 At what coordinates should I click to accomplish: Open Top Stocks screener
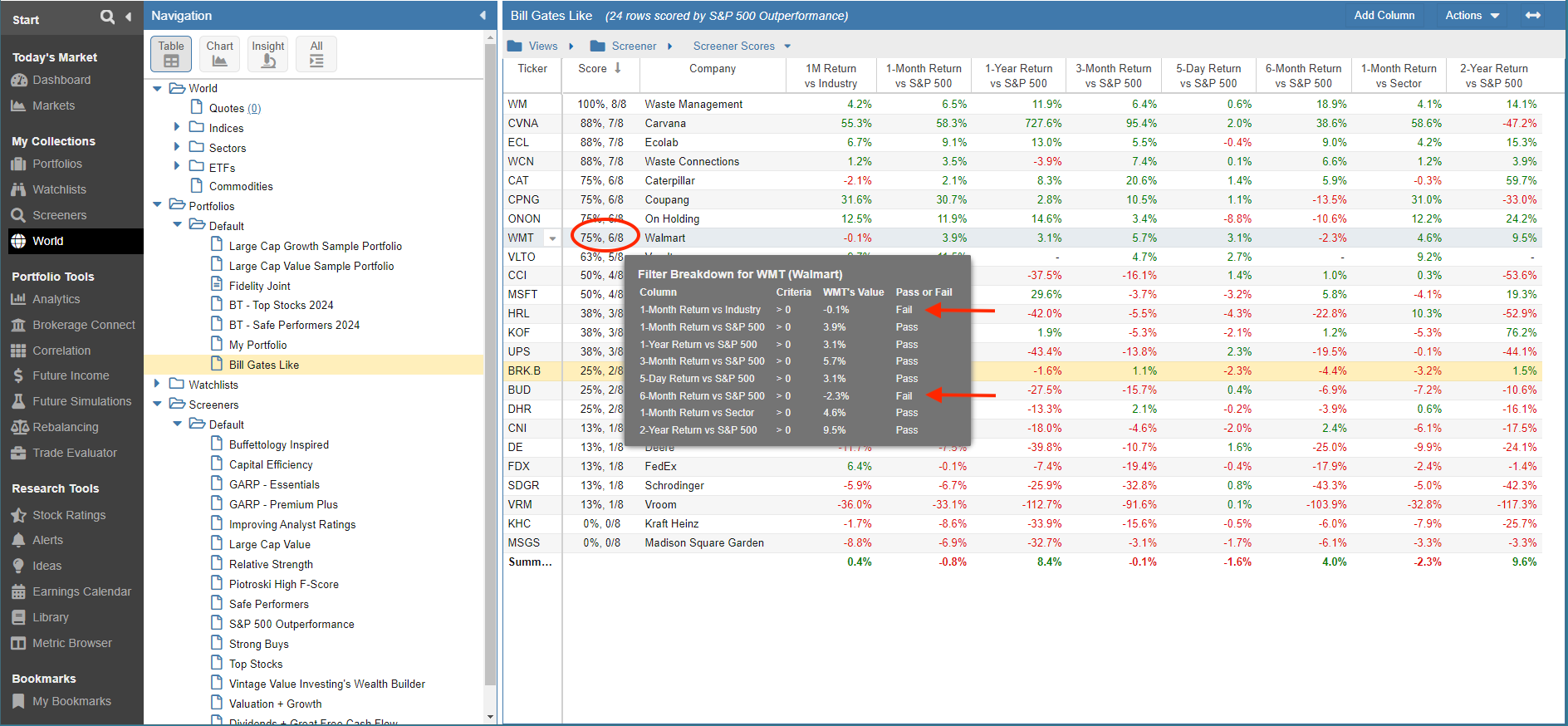[x=256, y=664]
